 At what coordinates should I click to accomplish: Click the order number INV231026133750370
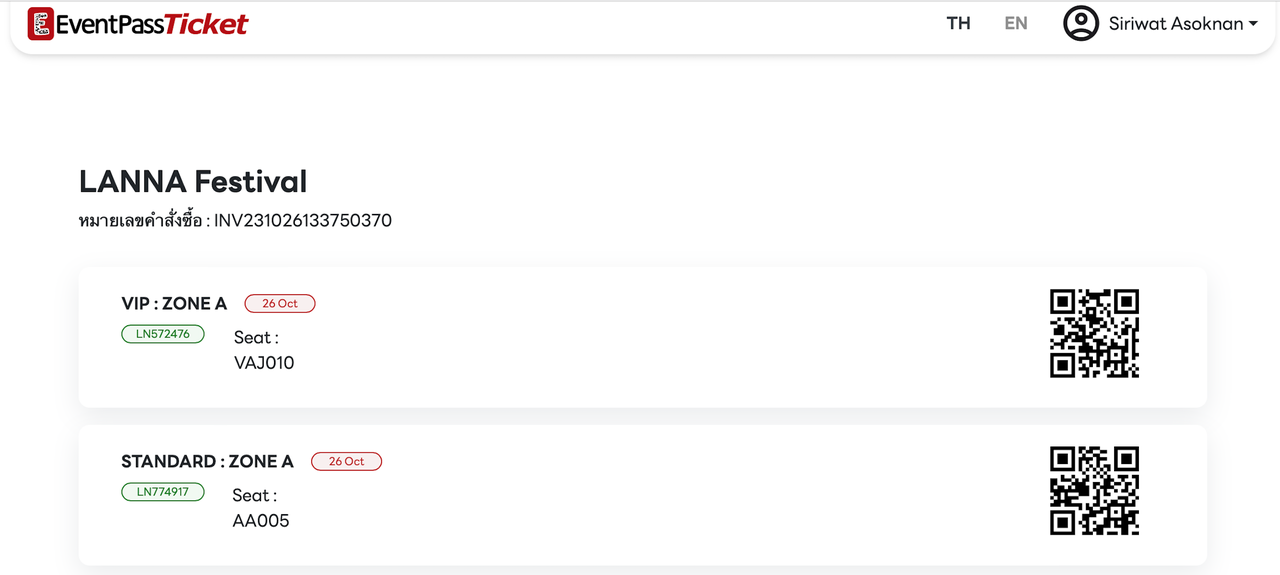303,220
